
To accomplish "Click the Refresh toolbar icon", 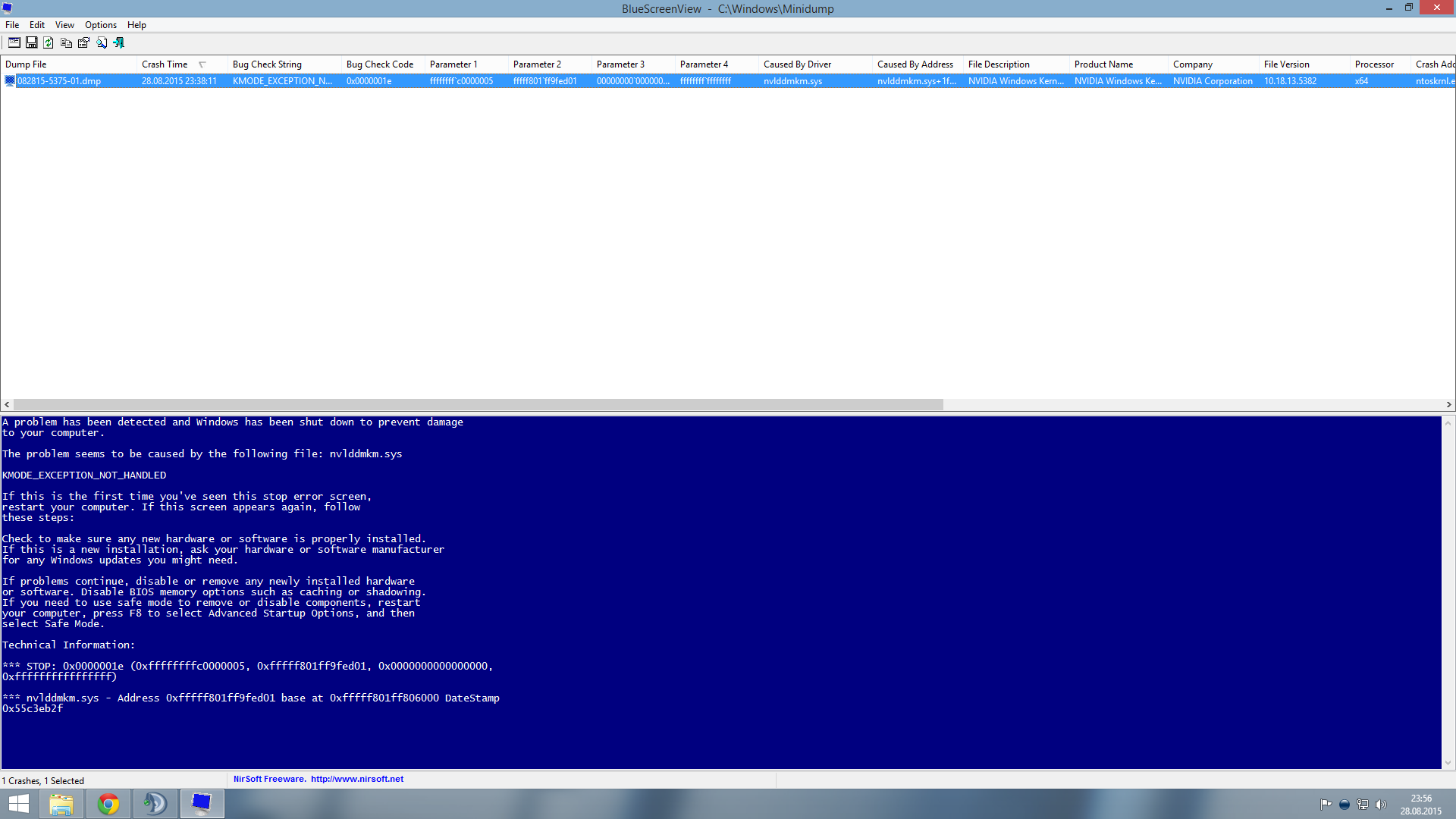I will 49,43.
